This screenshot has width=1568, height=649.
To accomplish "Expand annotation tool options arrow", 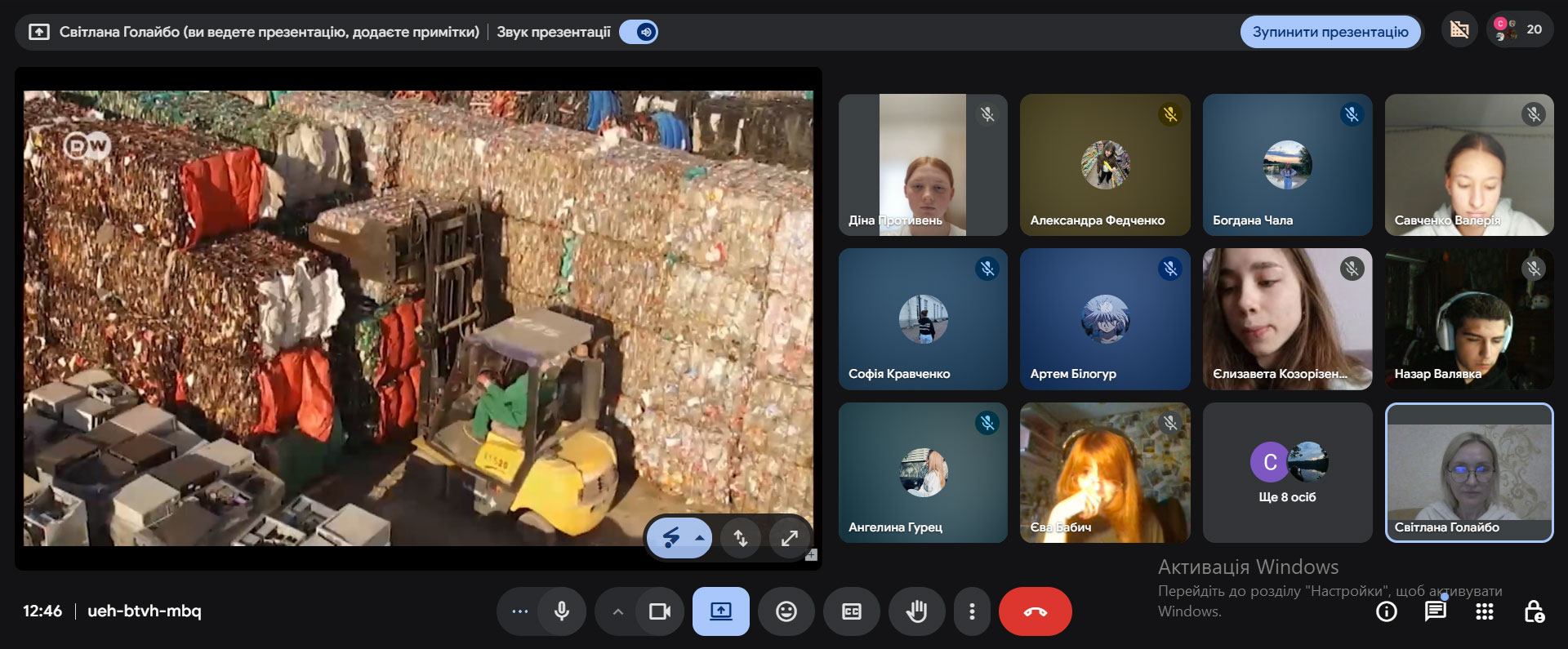I will click(700, 538).
